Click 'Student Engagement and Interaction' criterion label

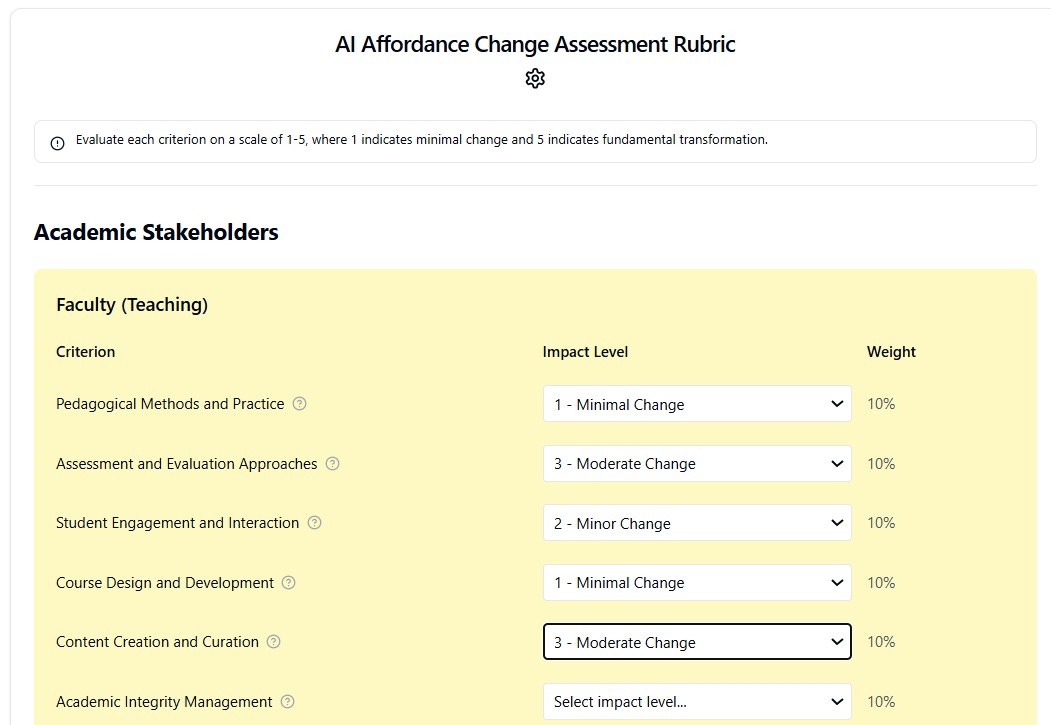point(178,523)
